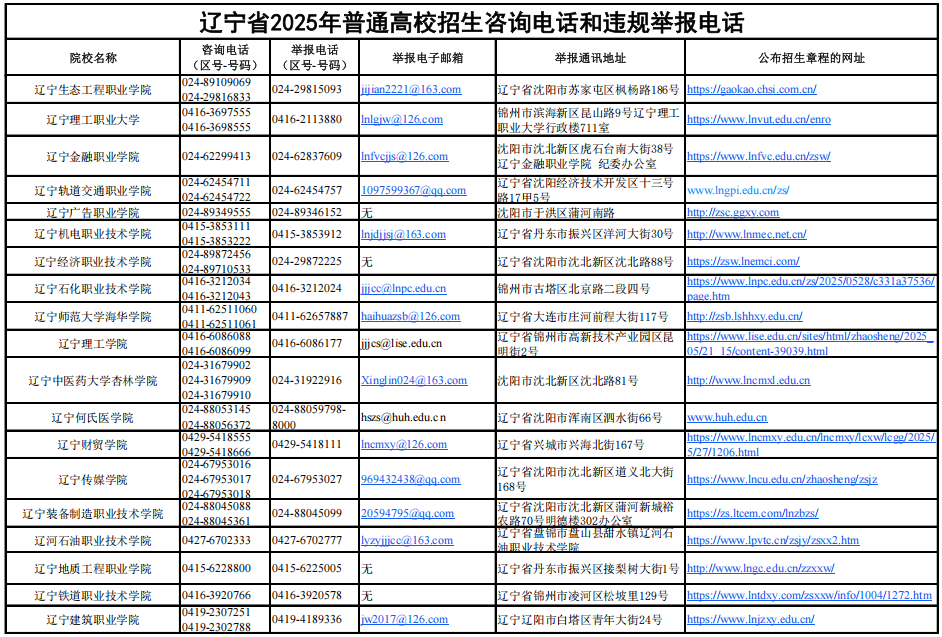Select the cell 辽宁地质工程职业学院
Viewport: 942px width, 637px height.
pyautogui.click(x=93, y=568)
